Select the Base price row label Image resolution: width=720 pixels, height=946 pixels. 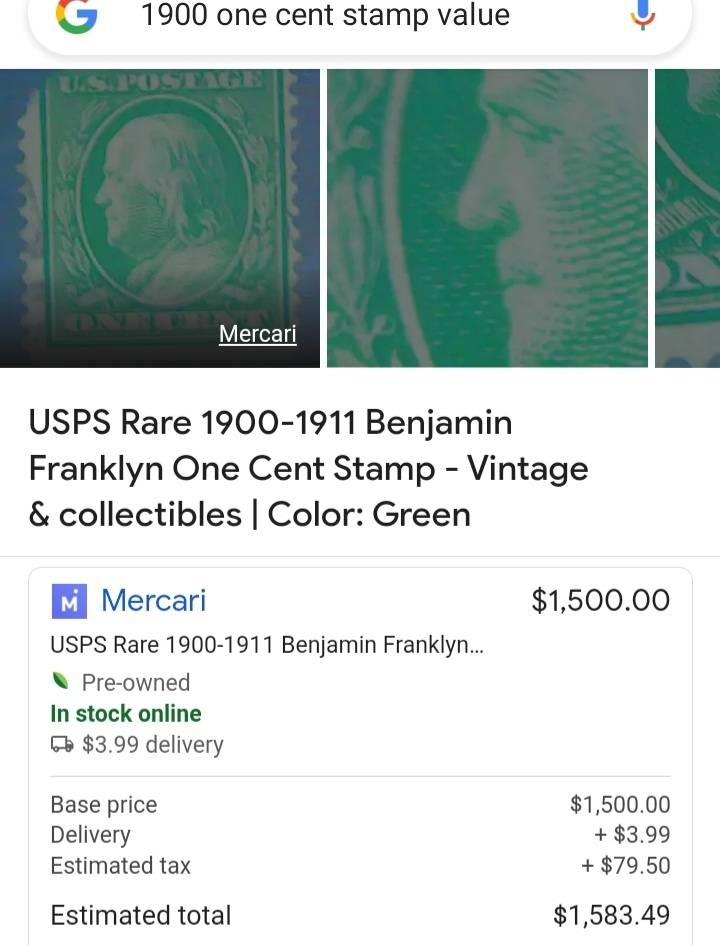pyautogui.click(x=104, y=805)
